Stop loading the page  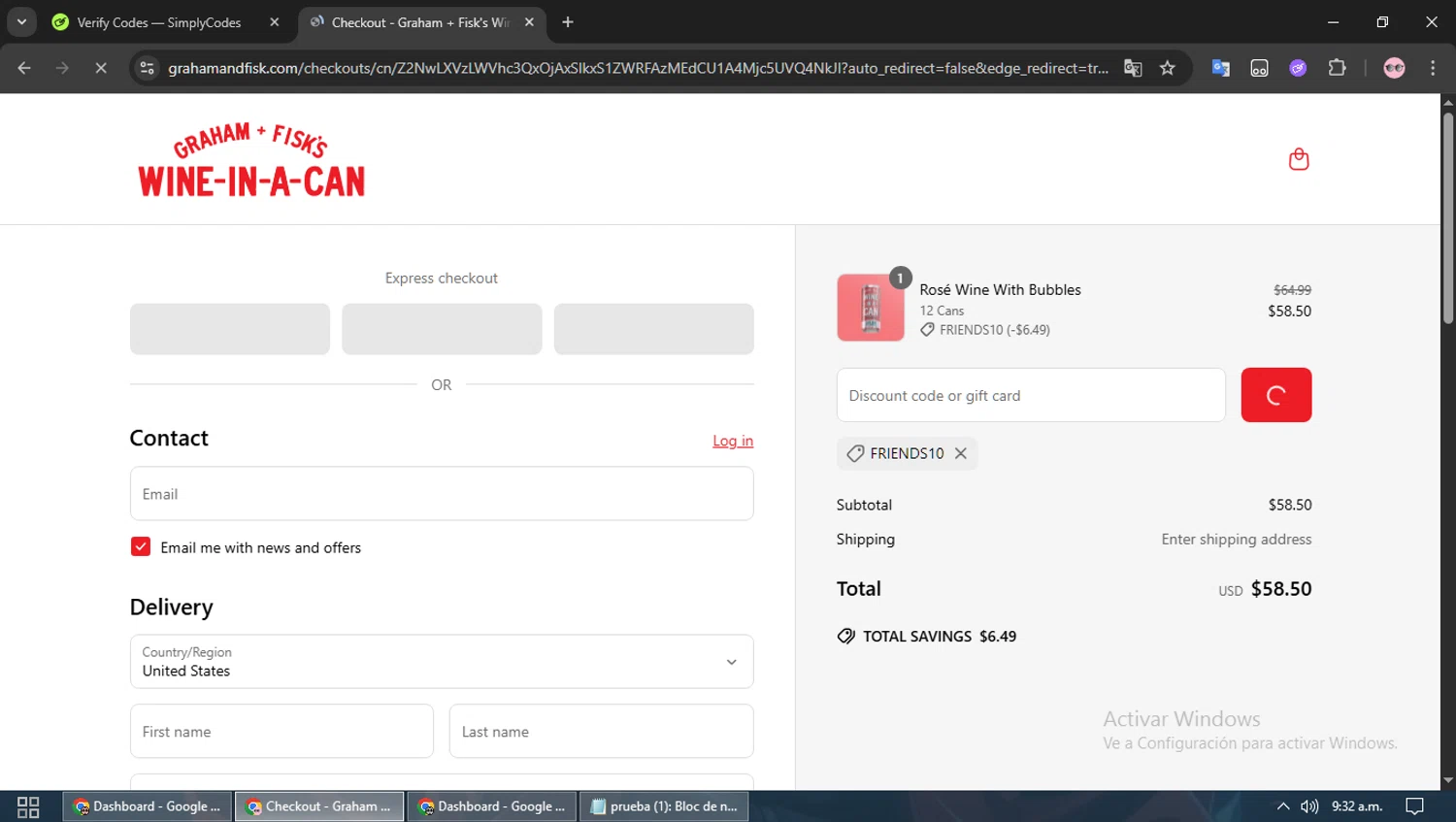pos(100,68)
